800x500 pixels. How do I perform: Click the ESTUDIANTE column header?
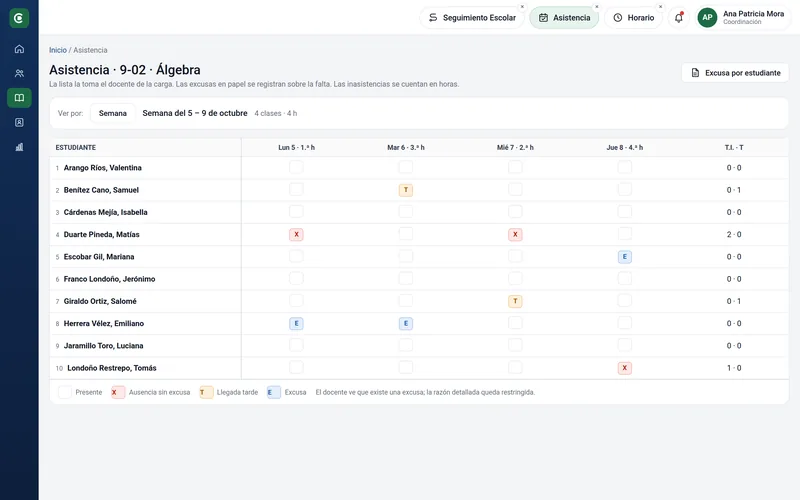pos(76,147)
